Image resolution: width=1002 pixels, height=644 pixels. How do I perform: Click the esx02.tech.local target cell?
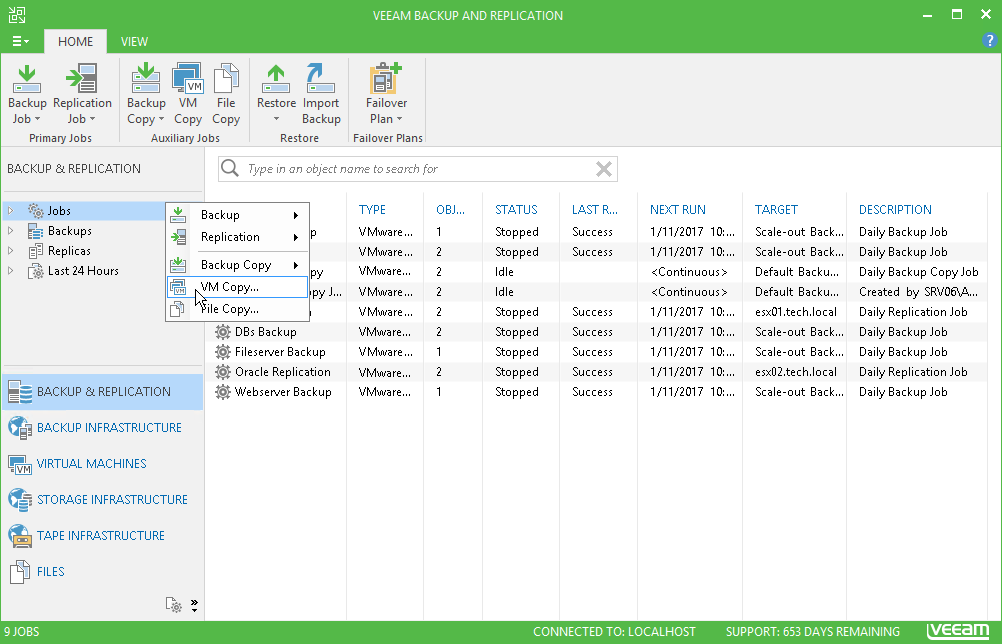click(x=796, y=372)
